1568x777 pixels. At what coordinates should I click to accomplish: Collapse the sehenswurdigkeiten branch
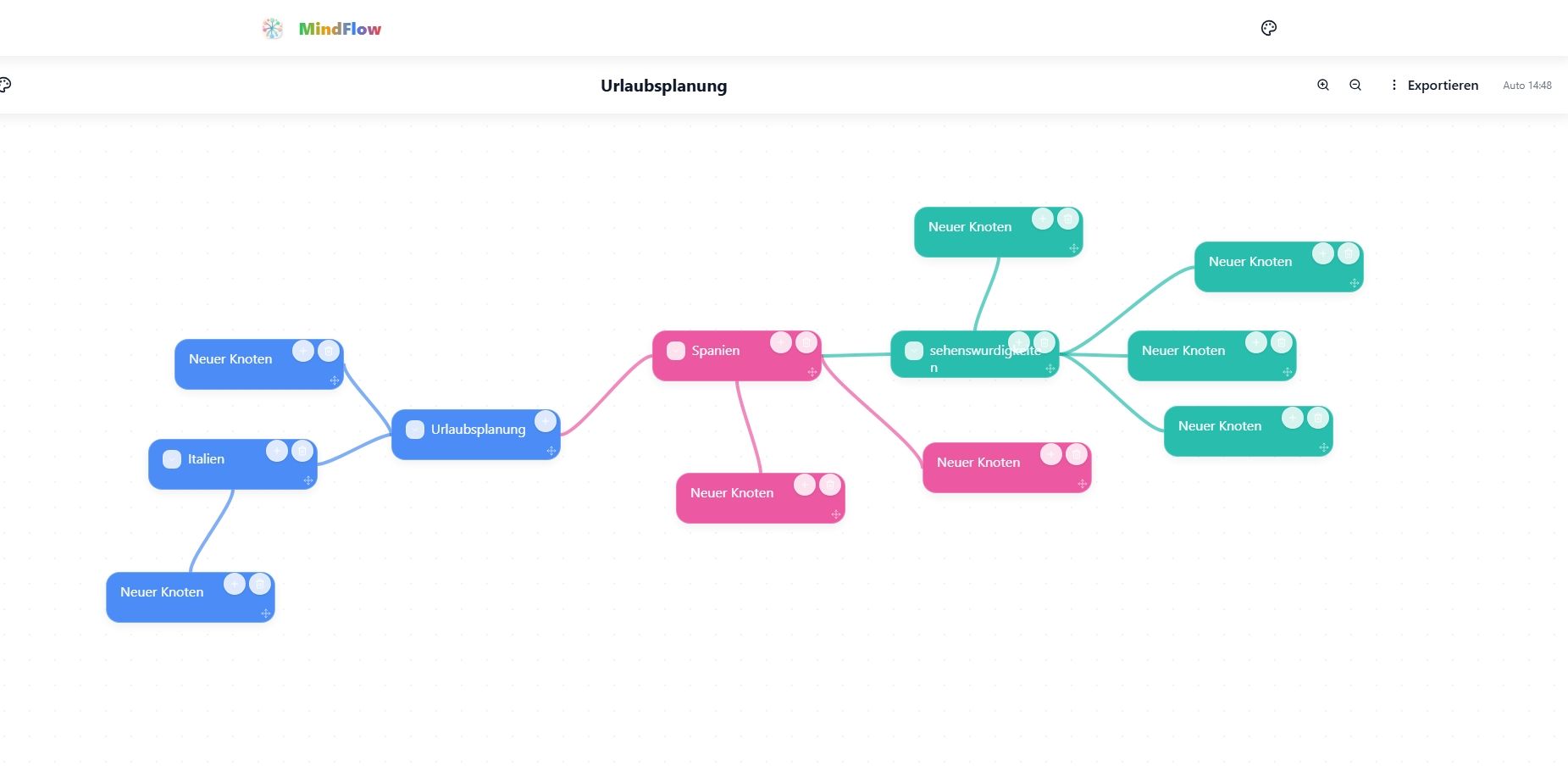click(914, 351)
